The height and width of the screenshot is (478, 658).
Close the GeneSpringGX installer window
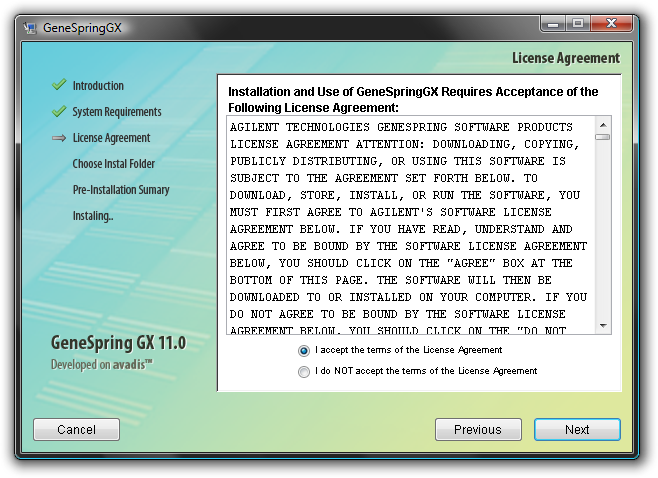[611, 24]
